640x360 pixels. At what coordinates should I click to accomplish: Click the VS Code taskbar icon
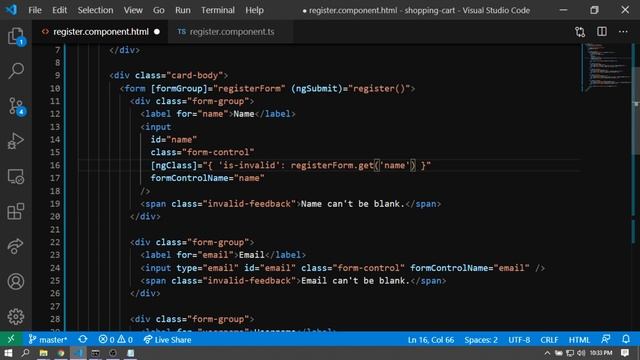point(78,353)
